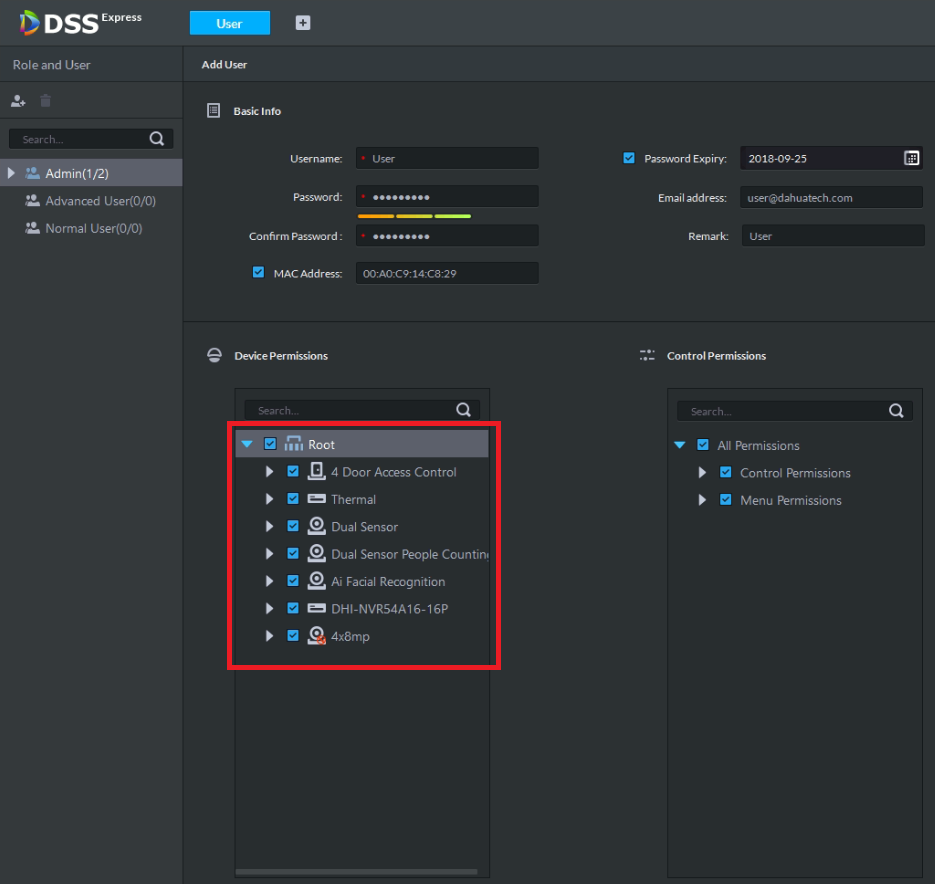
Task: Expand the Menu Permissions tree node
Action: 702,500
